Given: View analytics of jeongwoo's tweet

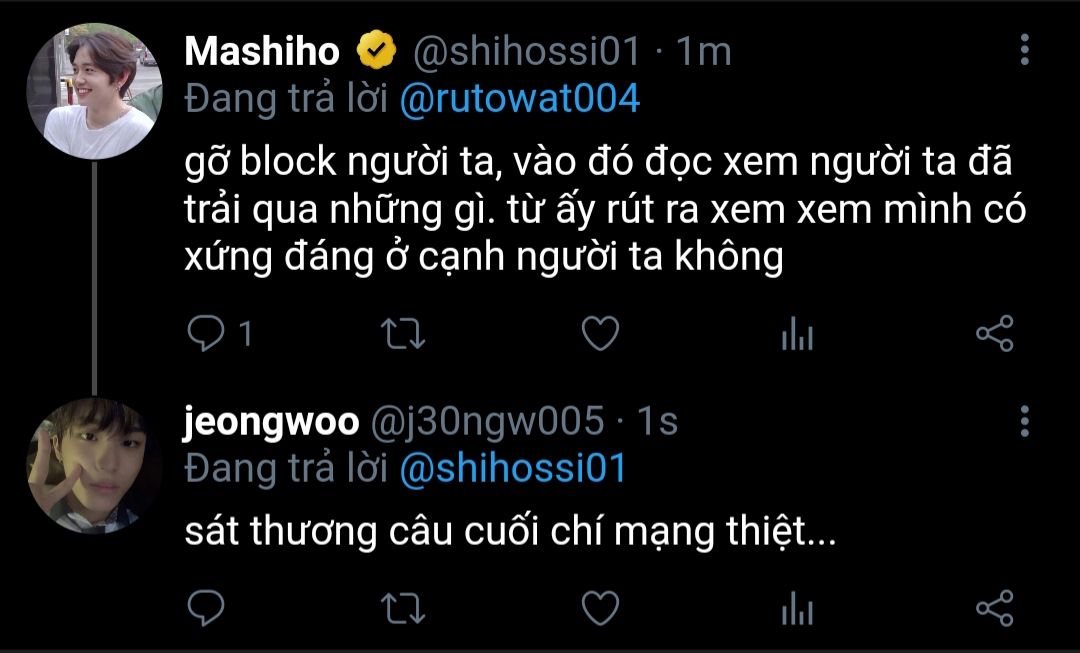Looking at the screenshot, I should (798, 608).
